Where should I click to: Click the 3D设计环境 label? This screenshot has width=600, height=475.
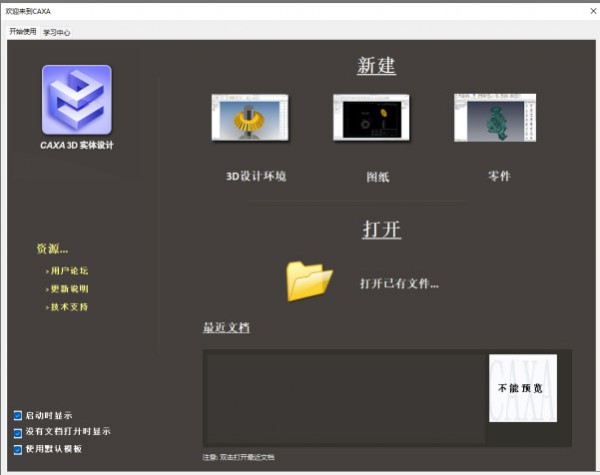tap(256, 176)
